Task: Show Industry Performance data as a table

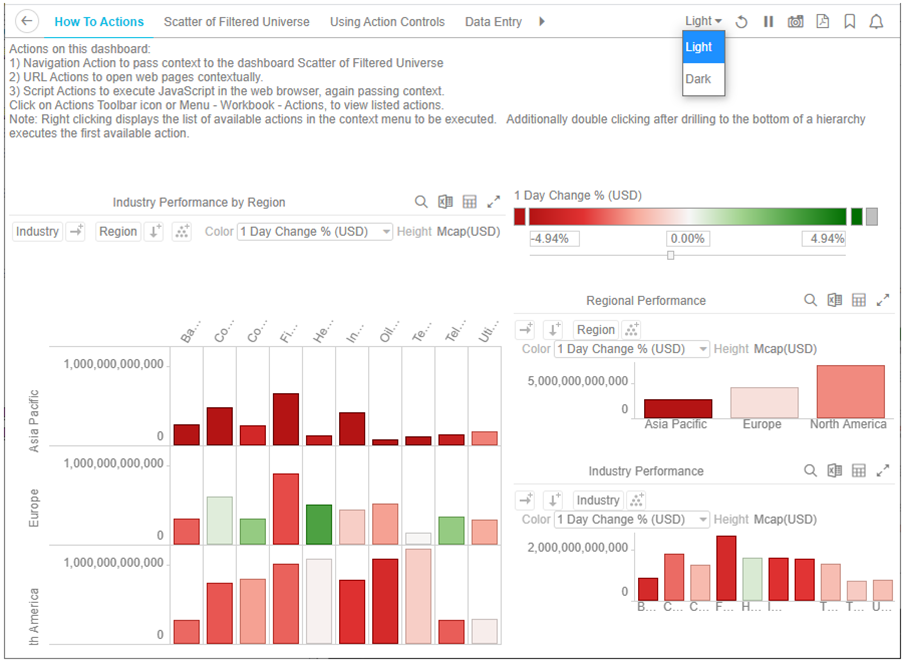Action: point(858,470)
